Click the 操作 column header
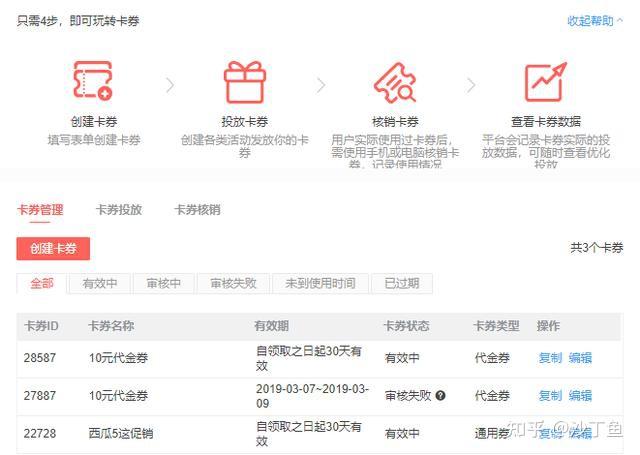The width and height of the screenshot is (640, 455). (x=548, y=326)
